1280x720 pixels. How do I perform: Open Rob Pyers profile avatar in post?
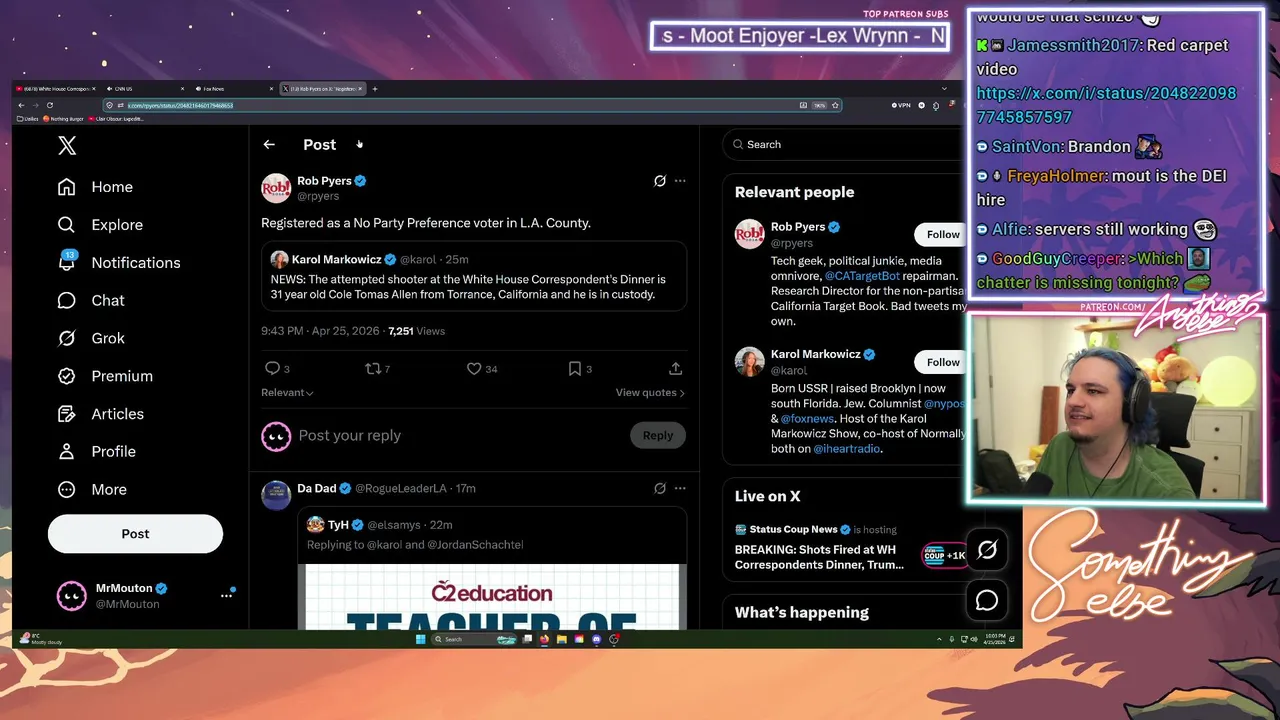(x=276, y=188)
